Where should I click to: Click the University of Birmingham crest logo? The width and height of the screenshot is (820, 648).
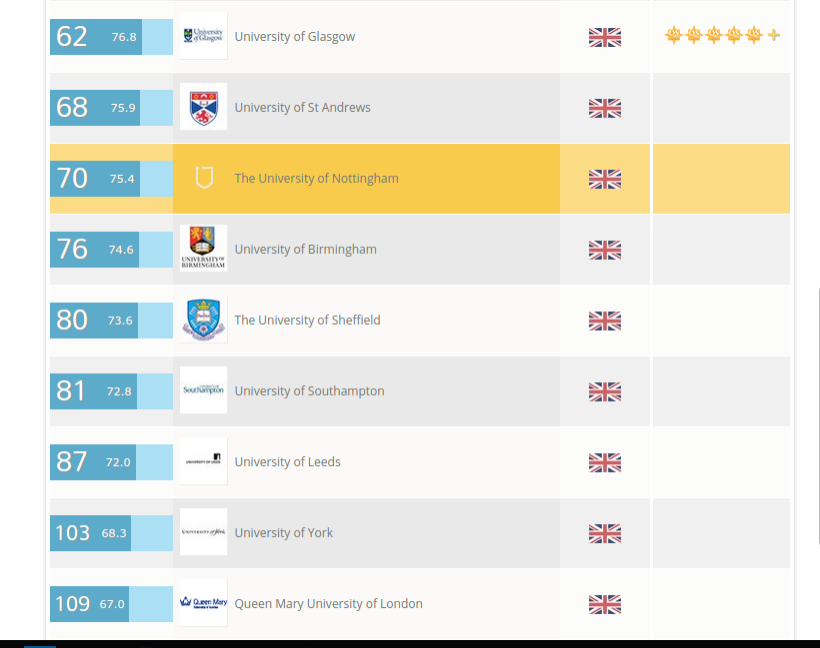[x=203, y=248]
